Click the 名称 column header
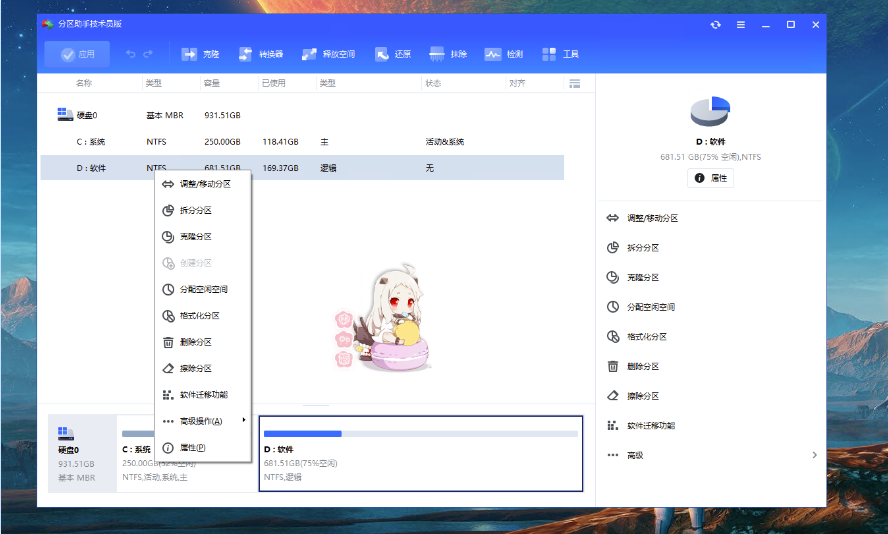Viewport: 888px width, 534px height. (x=84, y=83)
